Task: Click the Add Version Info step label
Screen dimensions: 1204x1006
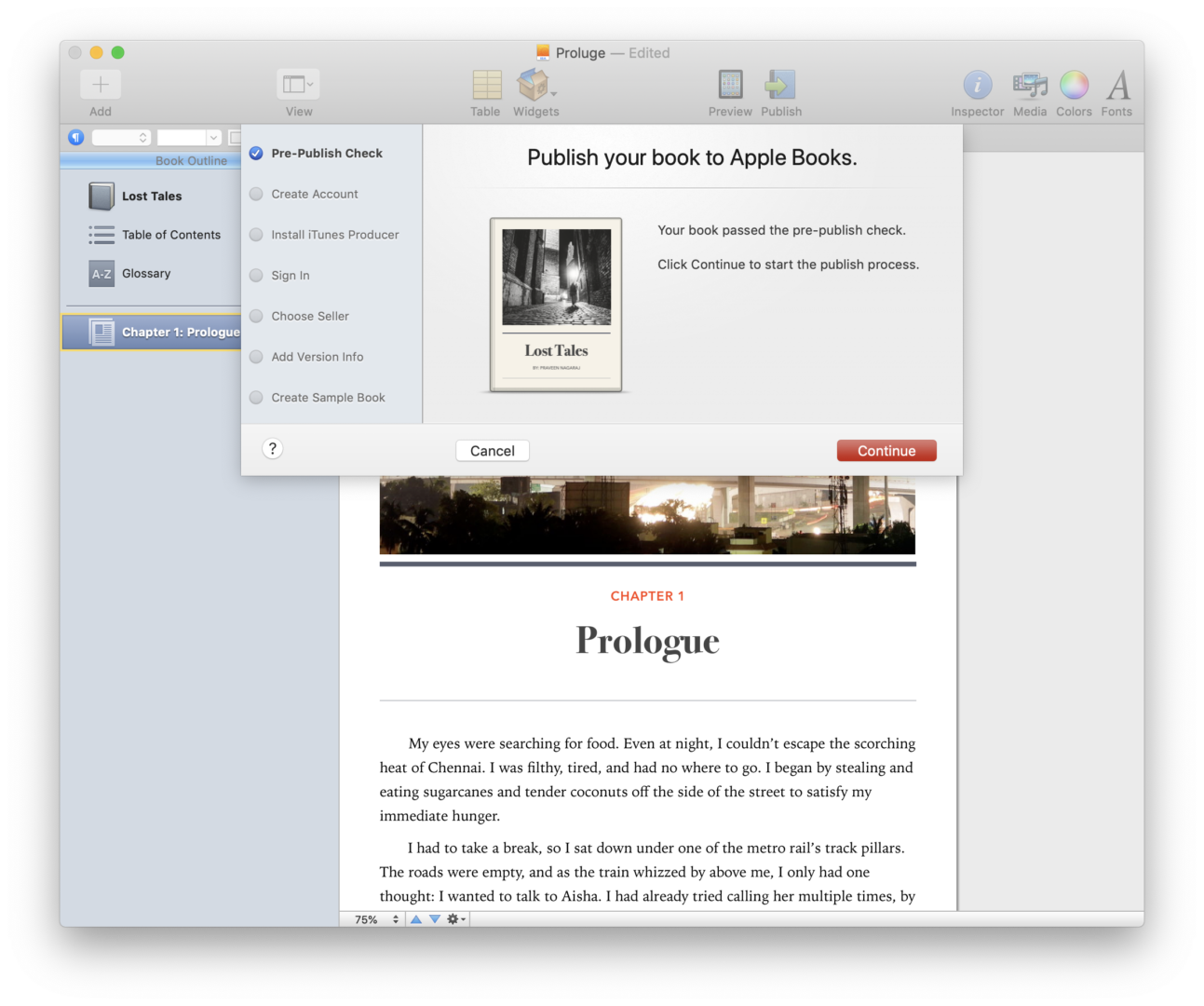Action: click(x=318, y=357)
